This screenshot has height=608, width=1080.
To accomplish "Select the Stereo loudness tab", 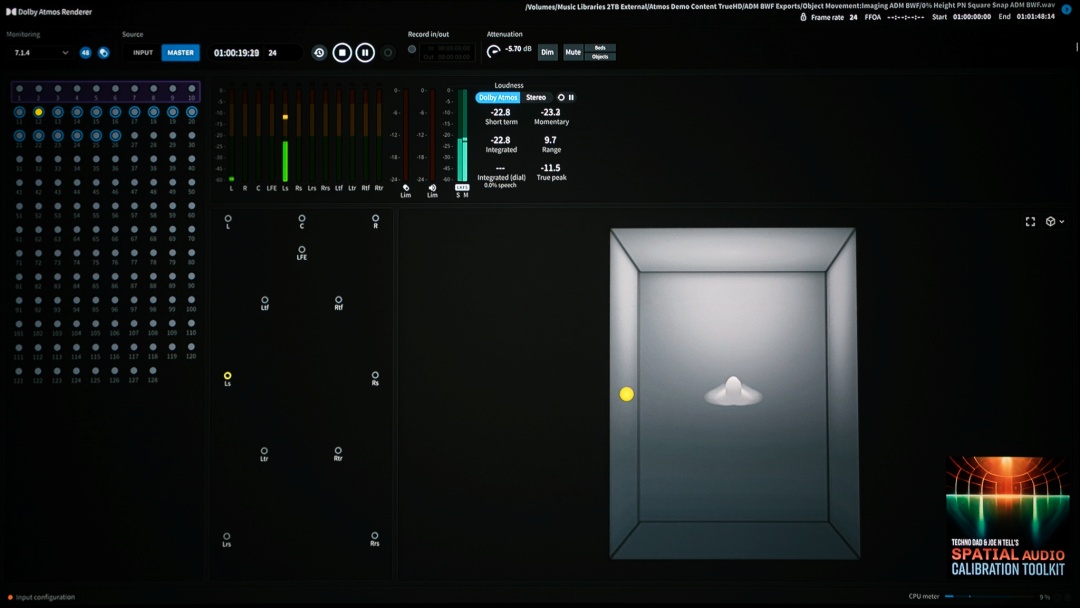I will coord(536,98).
